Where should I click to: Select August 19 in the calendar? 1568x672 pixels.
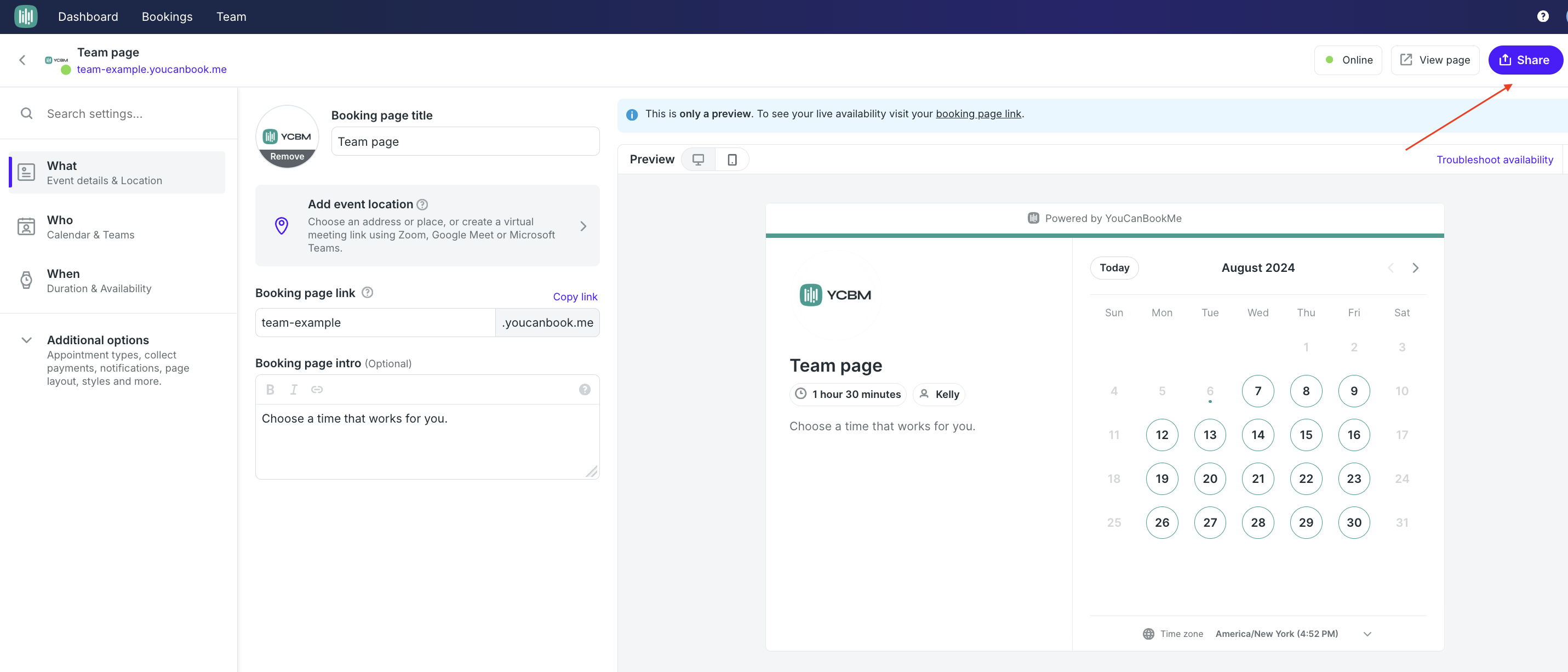coord(1161,479)
